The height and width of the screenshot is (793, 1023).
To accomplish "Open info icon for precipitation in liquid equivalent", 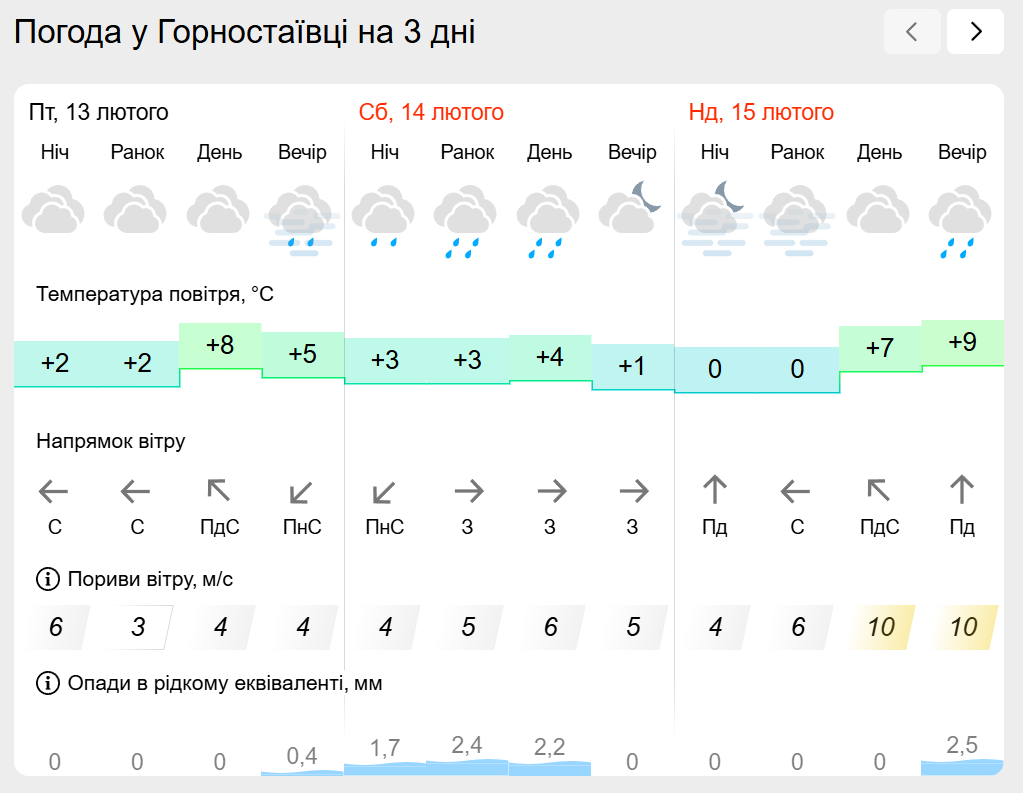I will 47,684.
